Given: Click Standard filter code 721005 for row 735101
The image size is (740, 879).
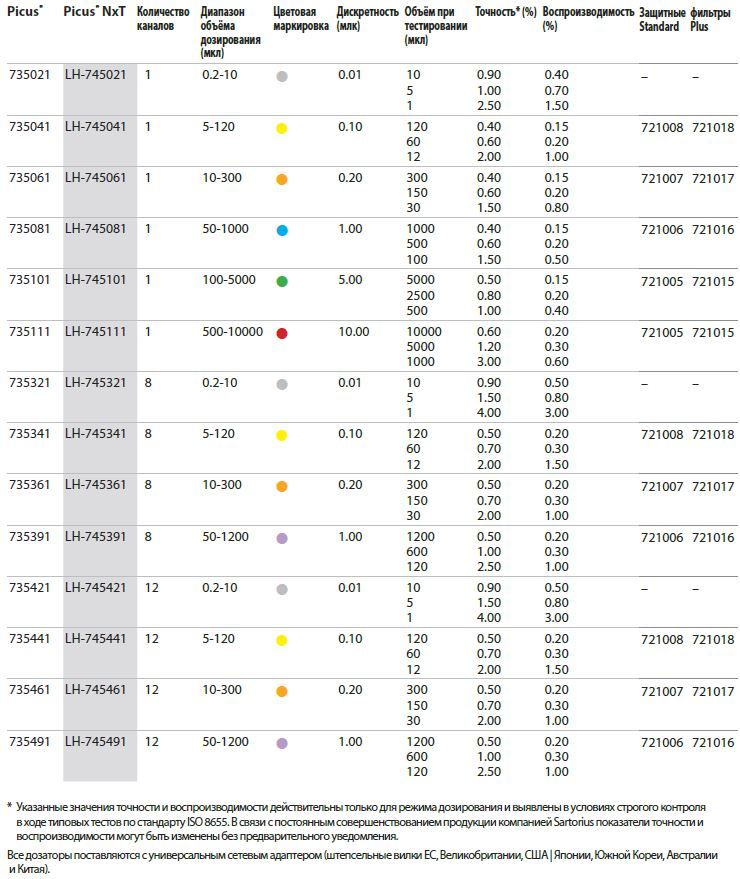Looking at the screenshot, I should [x=660, y=282].
